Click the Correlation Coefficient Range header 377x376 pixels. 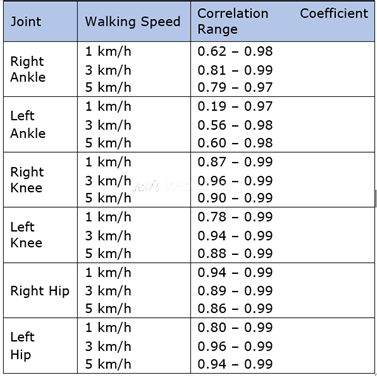283,21
